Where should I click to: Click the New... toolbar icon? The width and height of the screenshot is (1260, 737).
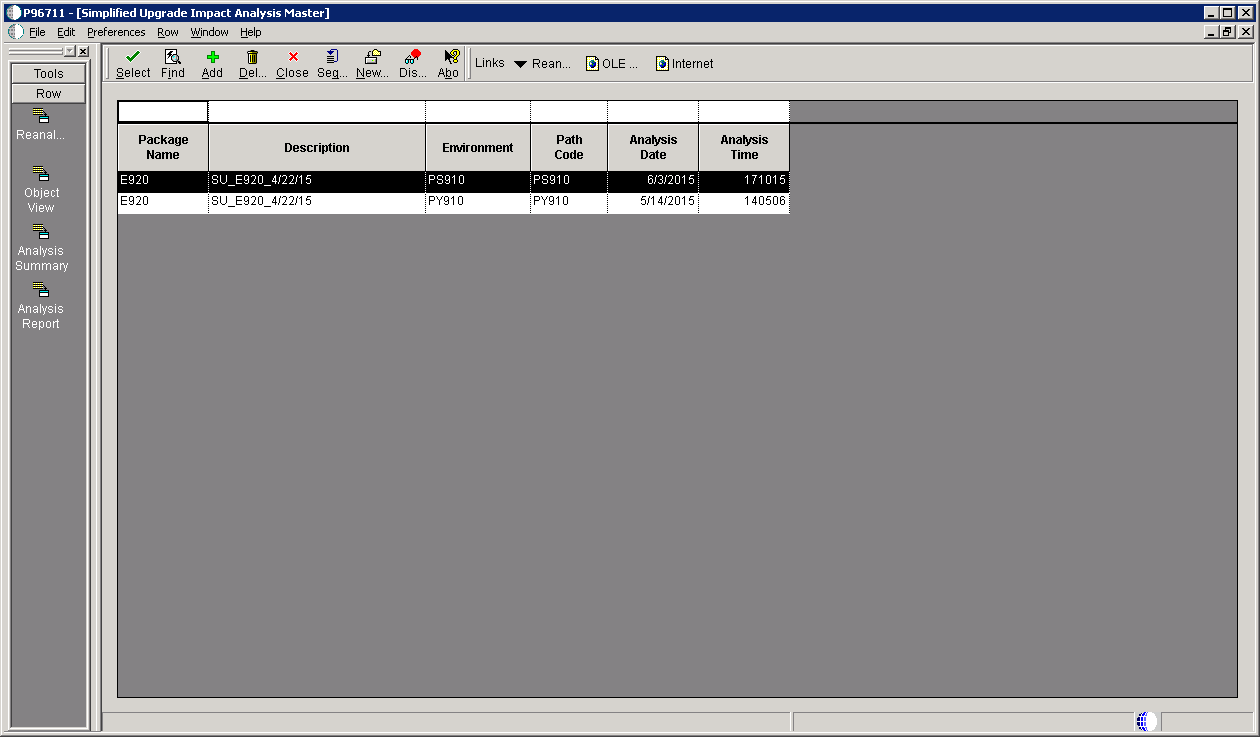[x=372, y=57]
